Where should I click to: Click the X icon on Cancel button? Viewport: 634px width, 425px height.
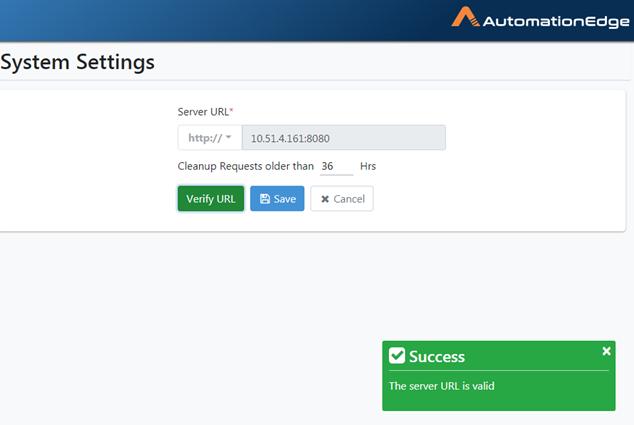coord(325,199)
